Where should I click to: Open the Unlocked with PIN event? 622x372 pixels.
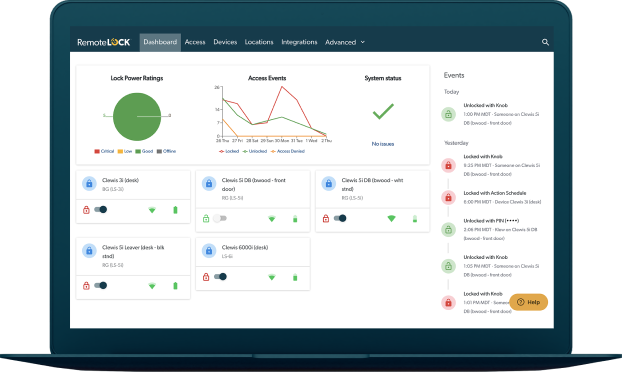click(491, 221)
